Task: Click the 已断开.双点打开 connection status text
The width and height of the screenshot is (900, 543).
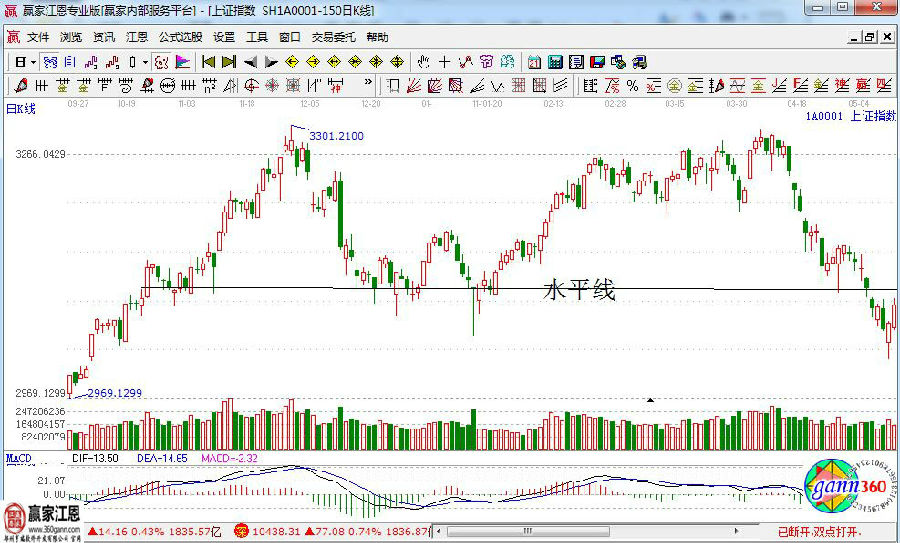Action: [x=822, y=531]
